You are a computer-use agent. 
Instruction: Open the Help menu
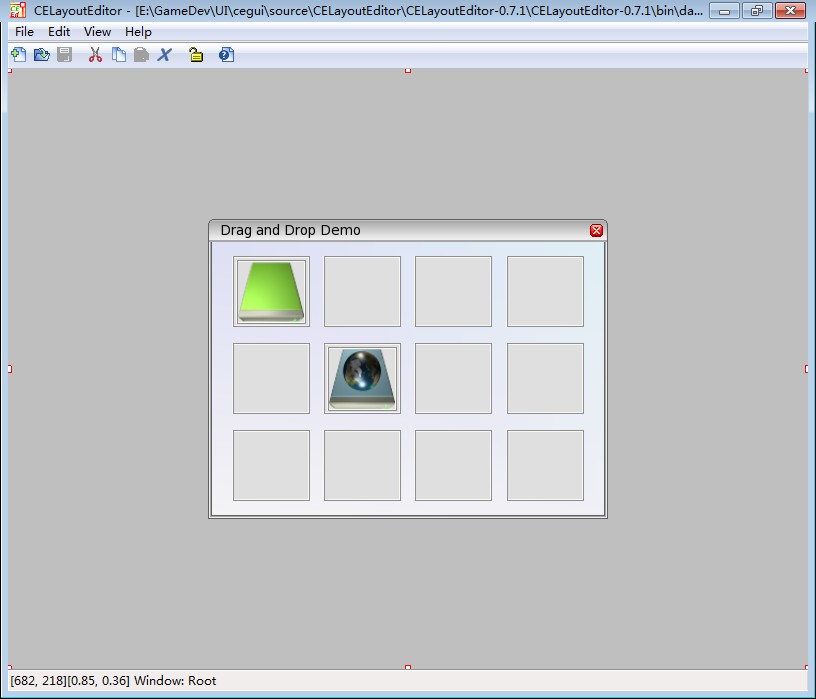click(x=138, y=32)
